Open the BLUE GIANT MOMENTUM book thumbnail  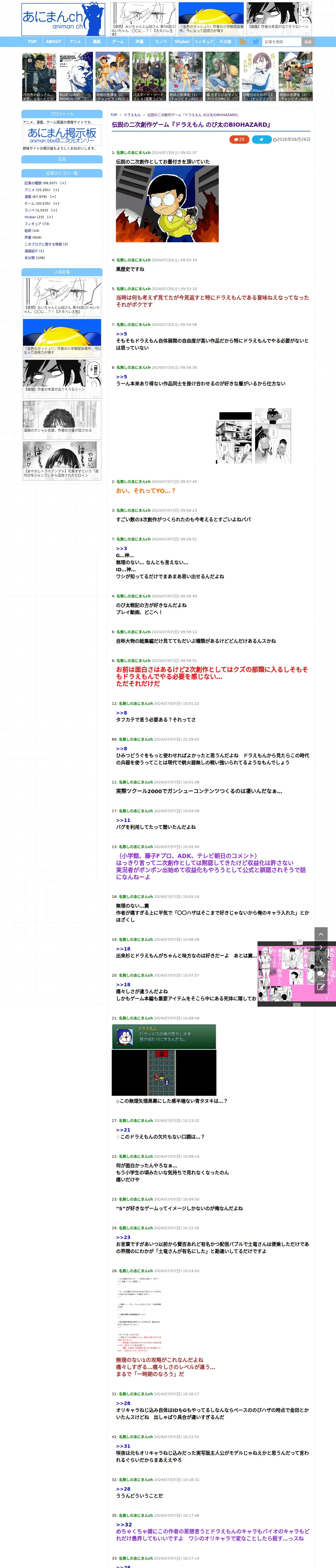76,76
